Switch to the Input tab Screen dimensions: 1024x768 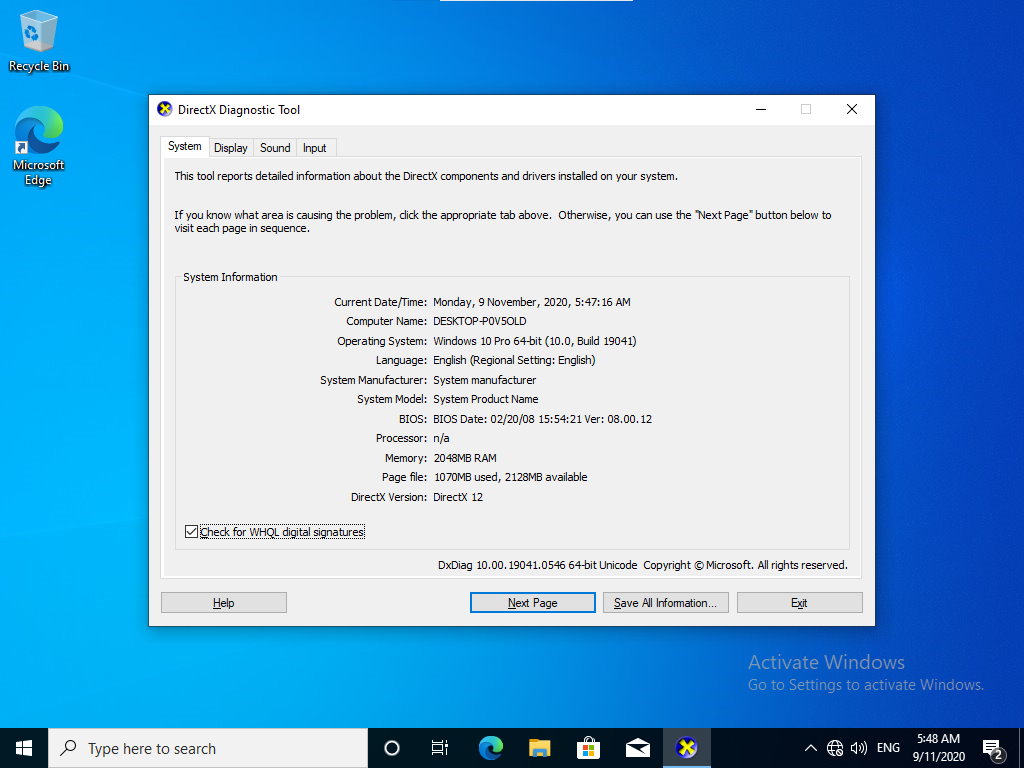point(314,148)
